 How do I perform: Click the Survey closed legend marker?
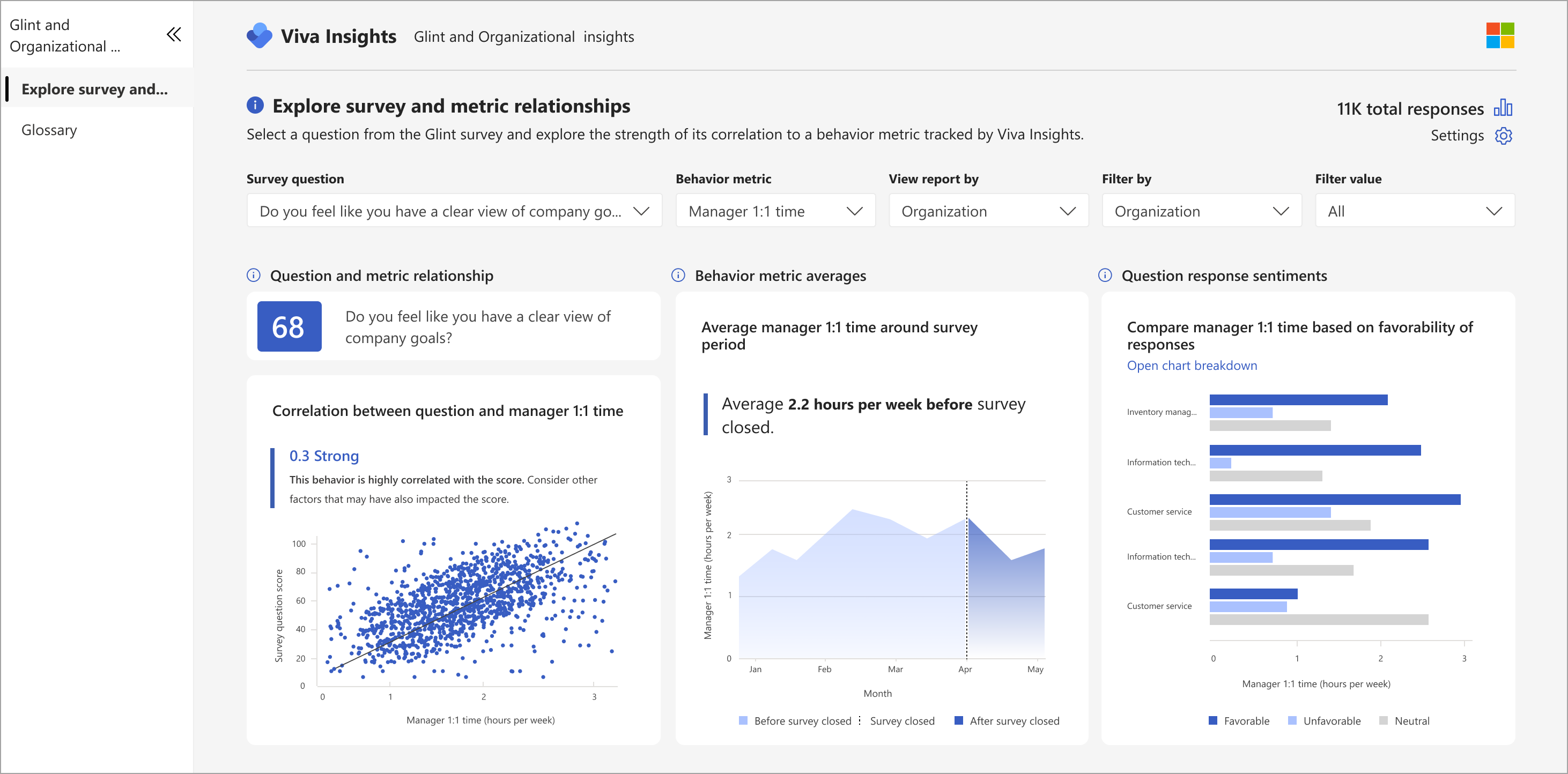(x=860, y=720)
